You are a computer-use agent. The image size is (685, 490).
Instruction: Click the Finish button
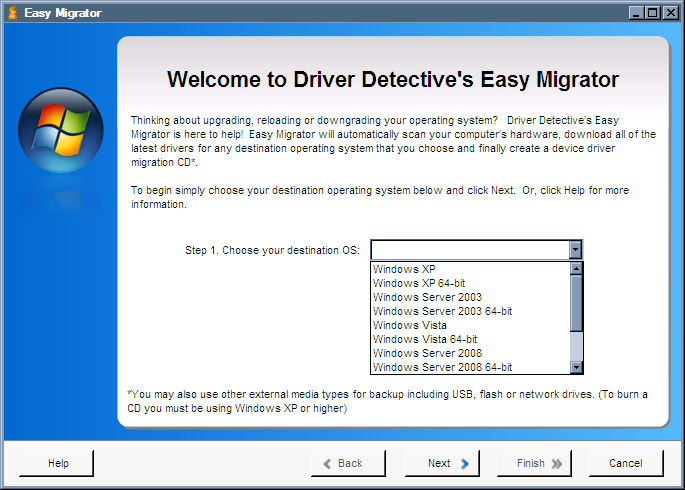click(x=534, y=463)
